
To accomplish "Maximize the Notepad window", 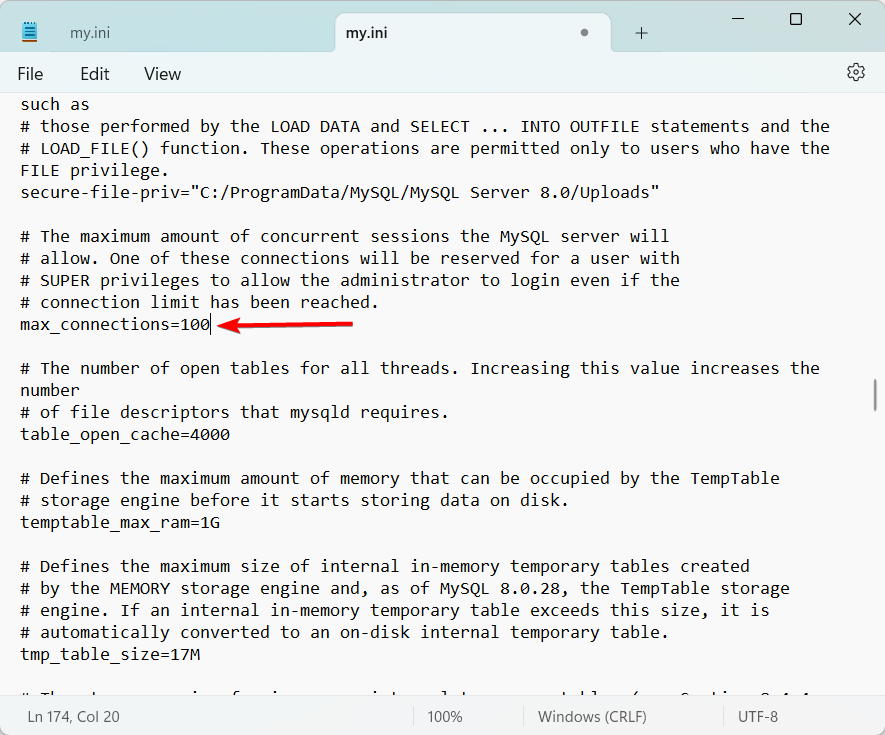I will (x=796, y=19).
